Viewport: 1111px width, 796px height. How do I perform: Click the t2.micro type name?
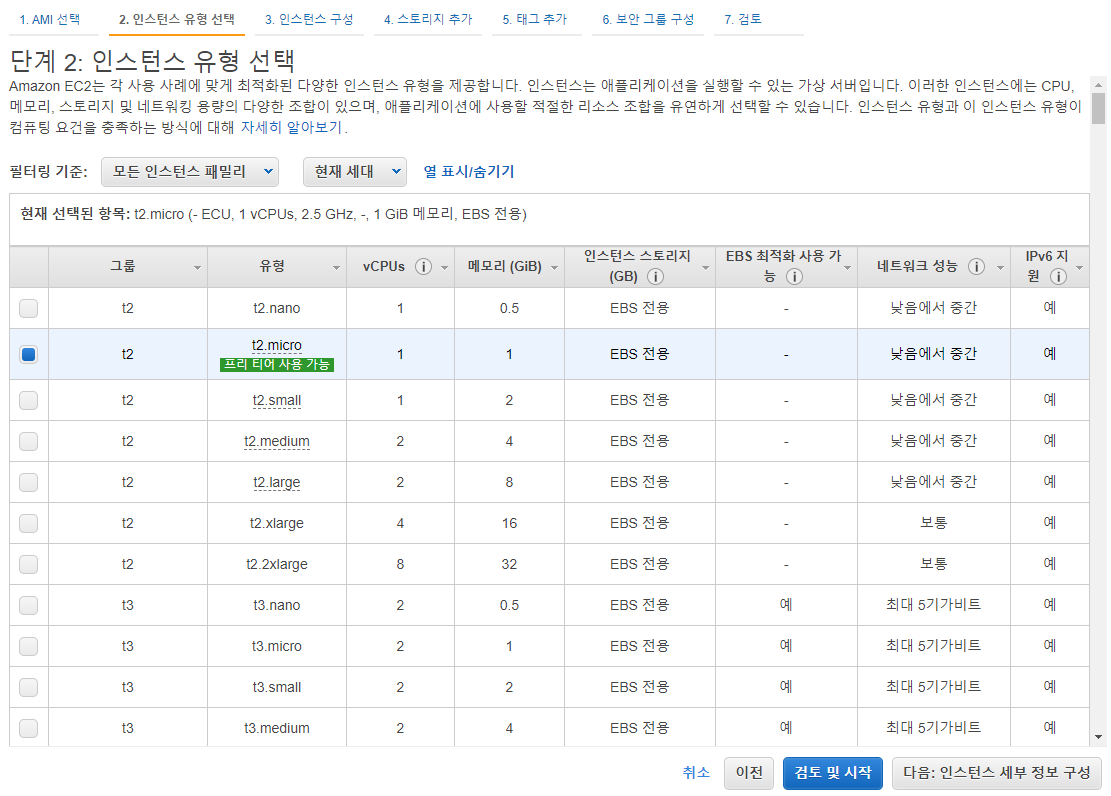[277, 345]
